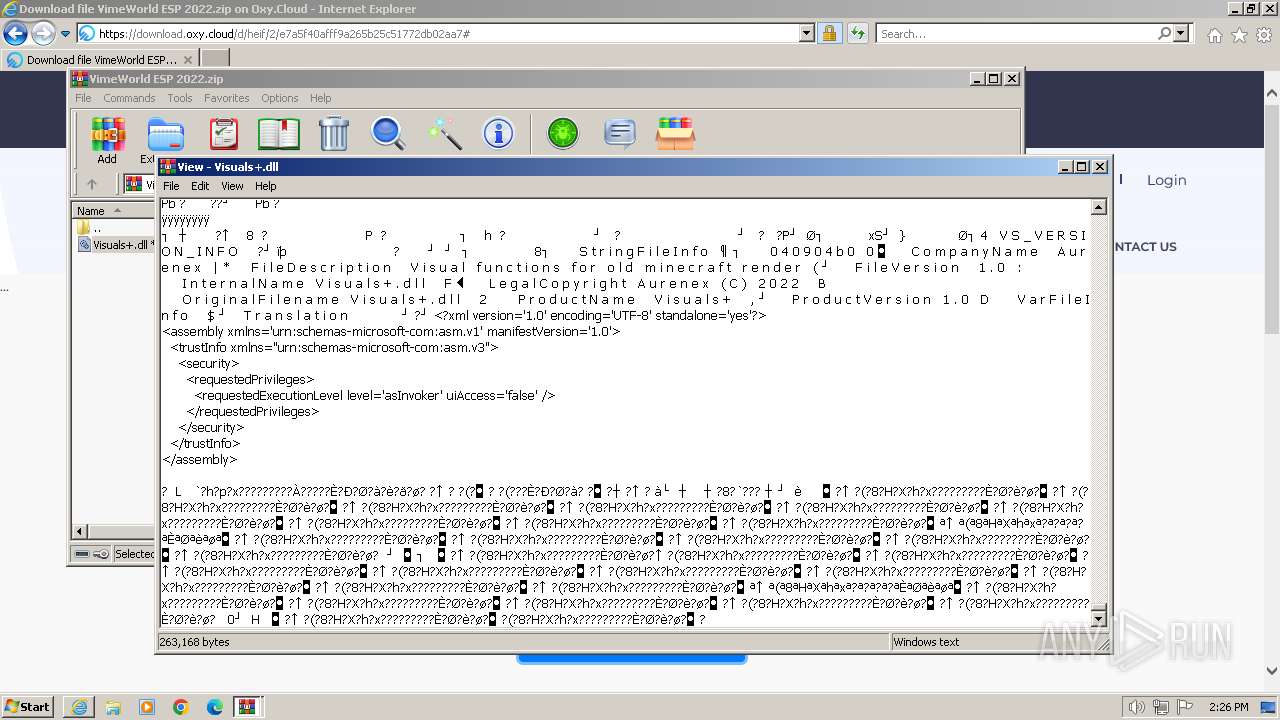
Task: Open the Tools menu in WinRAR
Action: (180, 98)
